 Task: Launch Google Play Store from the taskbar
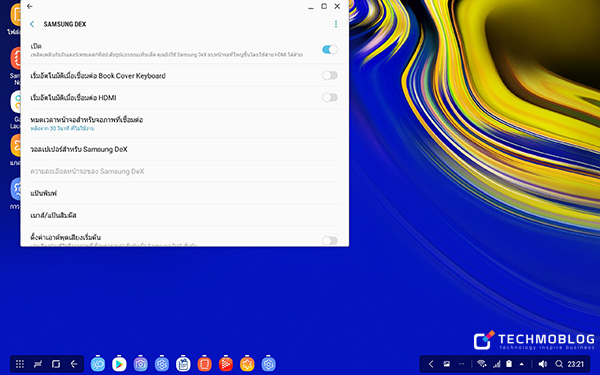click(119, 364)
